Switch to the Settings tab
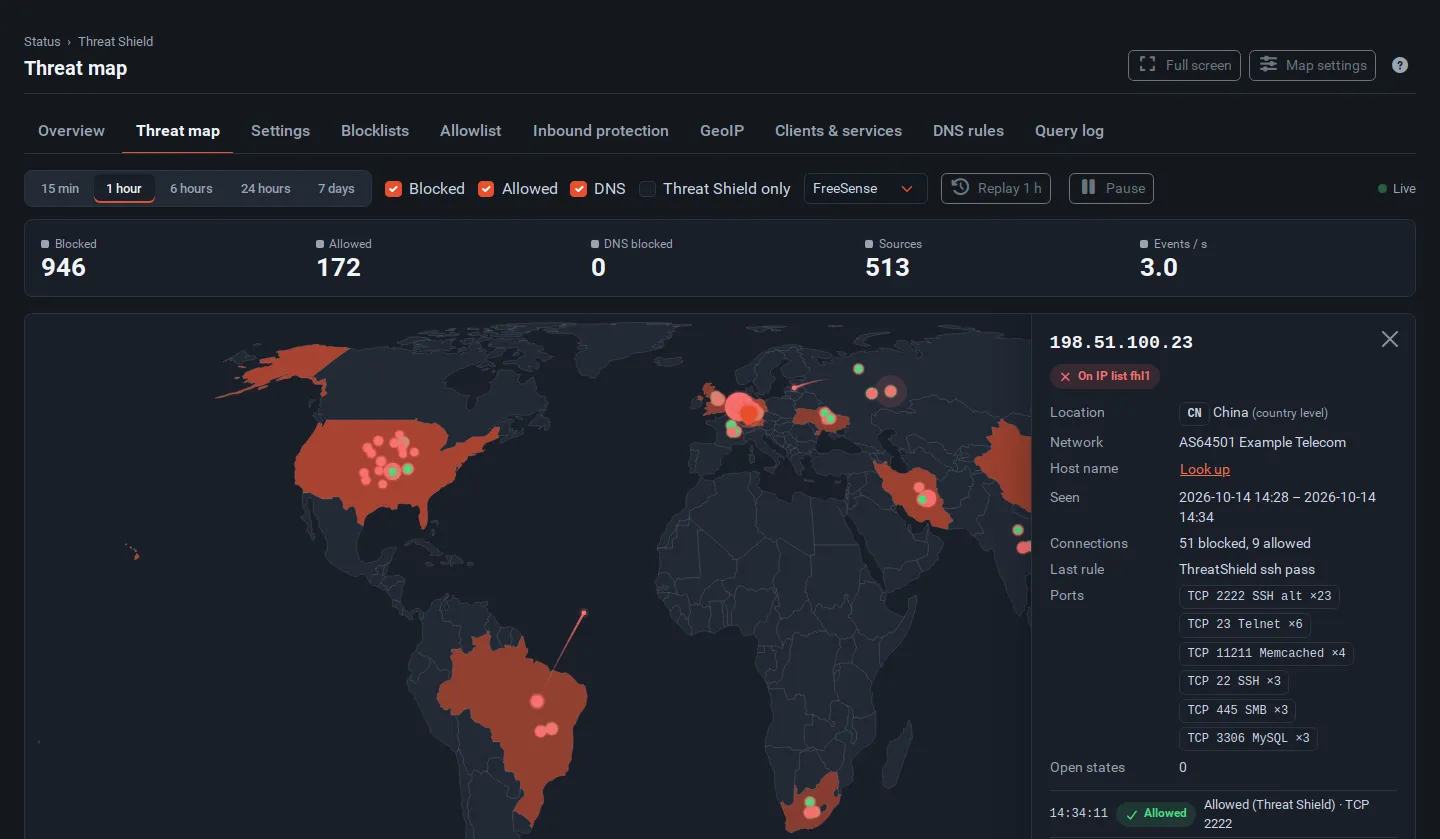1440x839 pixels. pyautogui.click(x=280, y=131)
